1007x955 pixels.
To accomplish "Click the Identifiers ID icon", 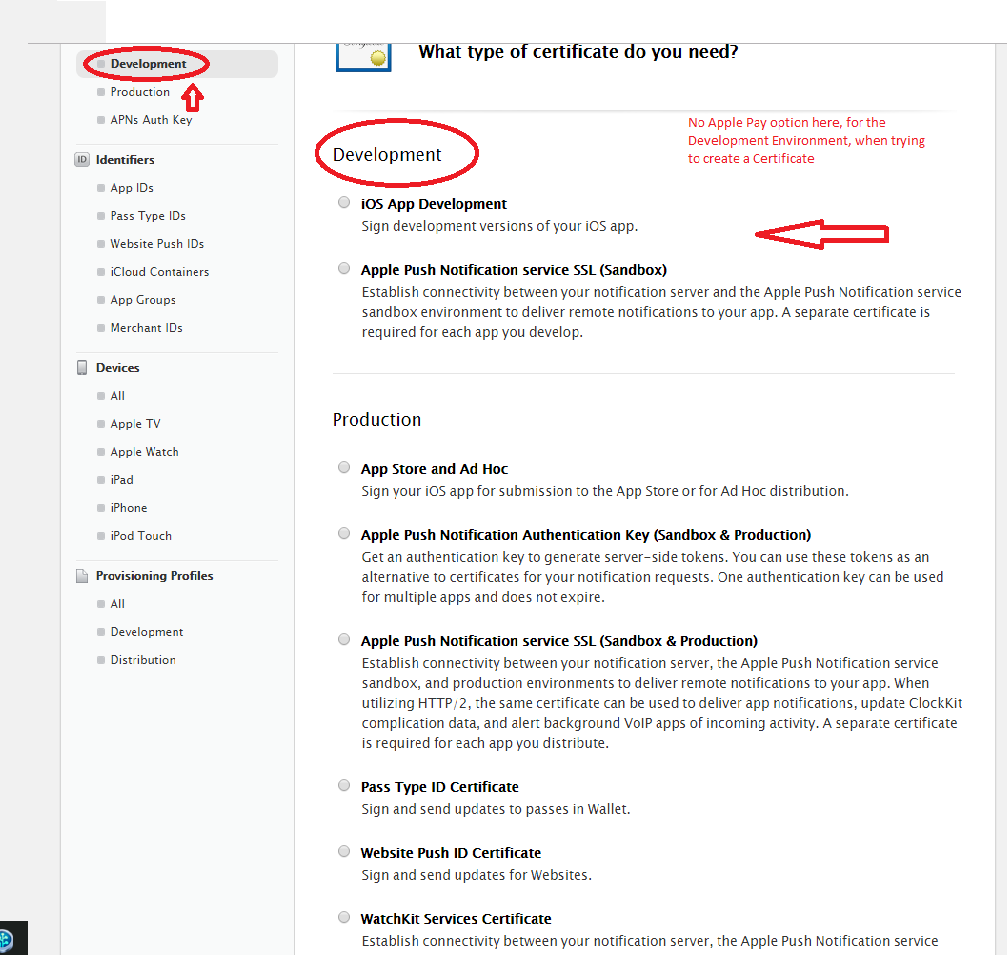I will (82, 159).
